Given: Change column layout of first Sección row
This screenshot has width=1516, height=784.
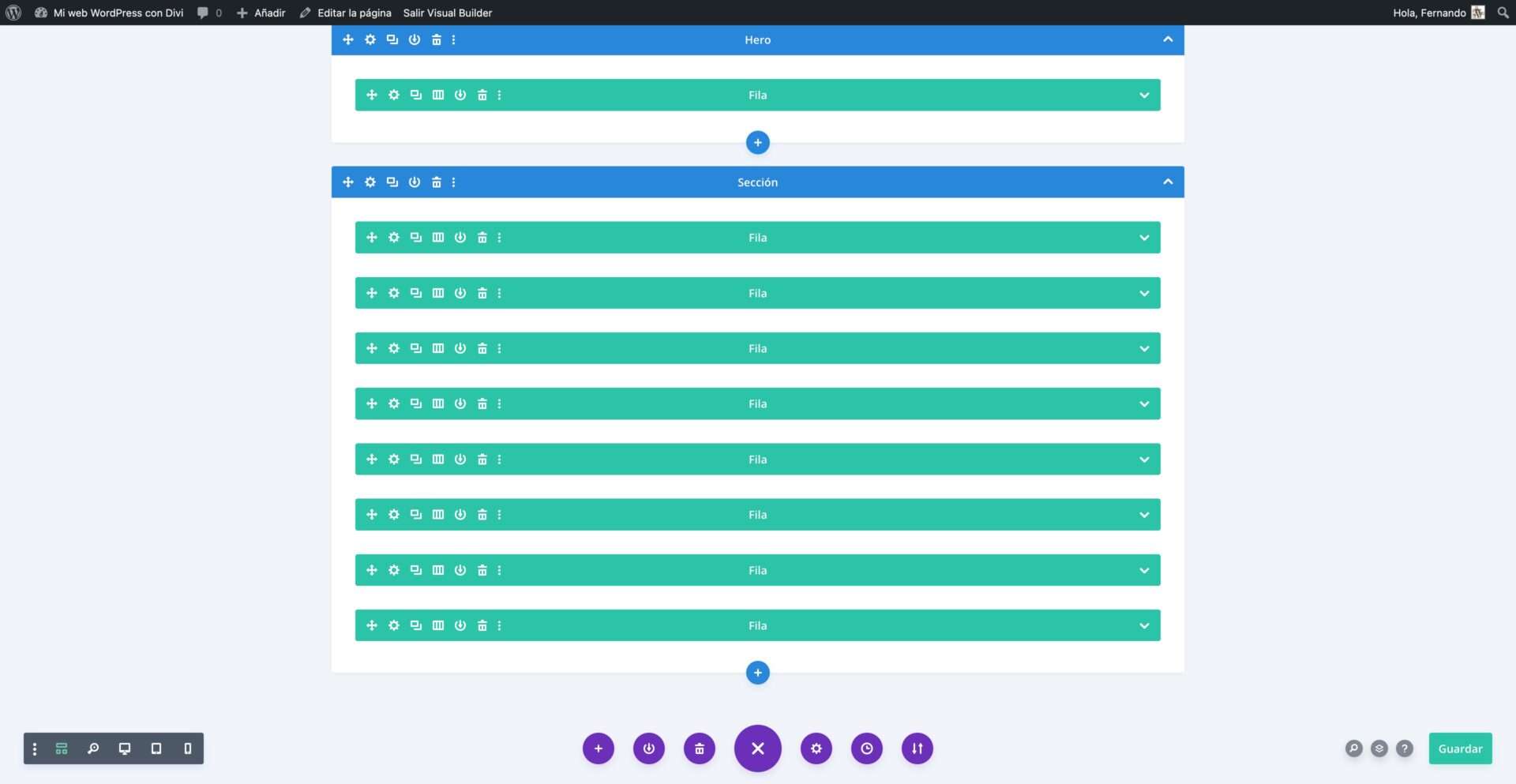Looking at the screenshot, I should click(x=437, y=238).
